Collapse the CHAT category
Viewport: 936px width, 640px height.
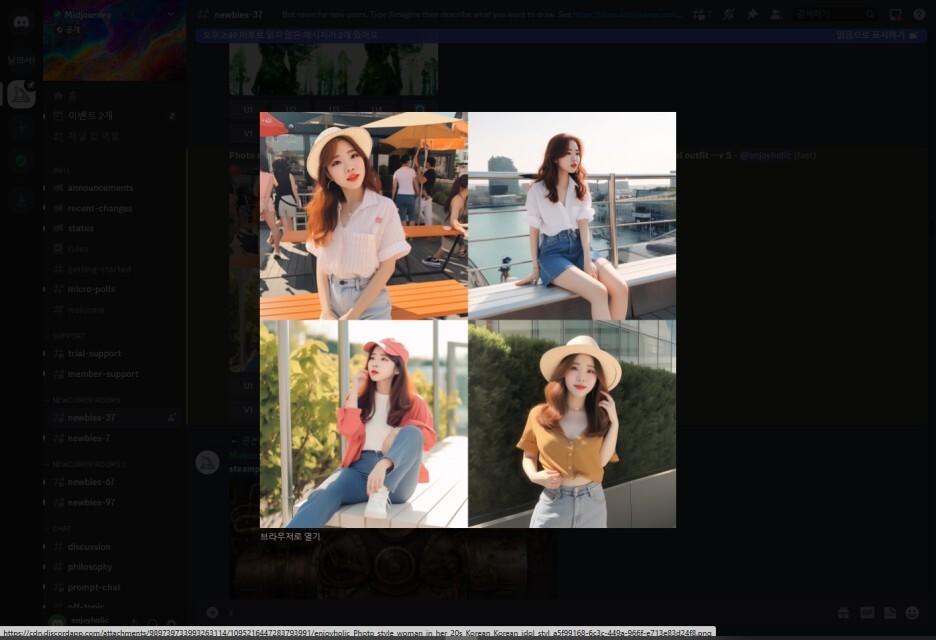pyautogui.click(x=58, y=529)
